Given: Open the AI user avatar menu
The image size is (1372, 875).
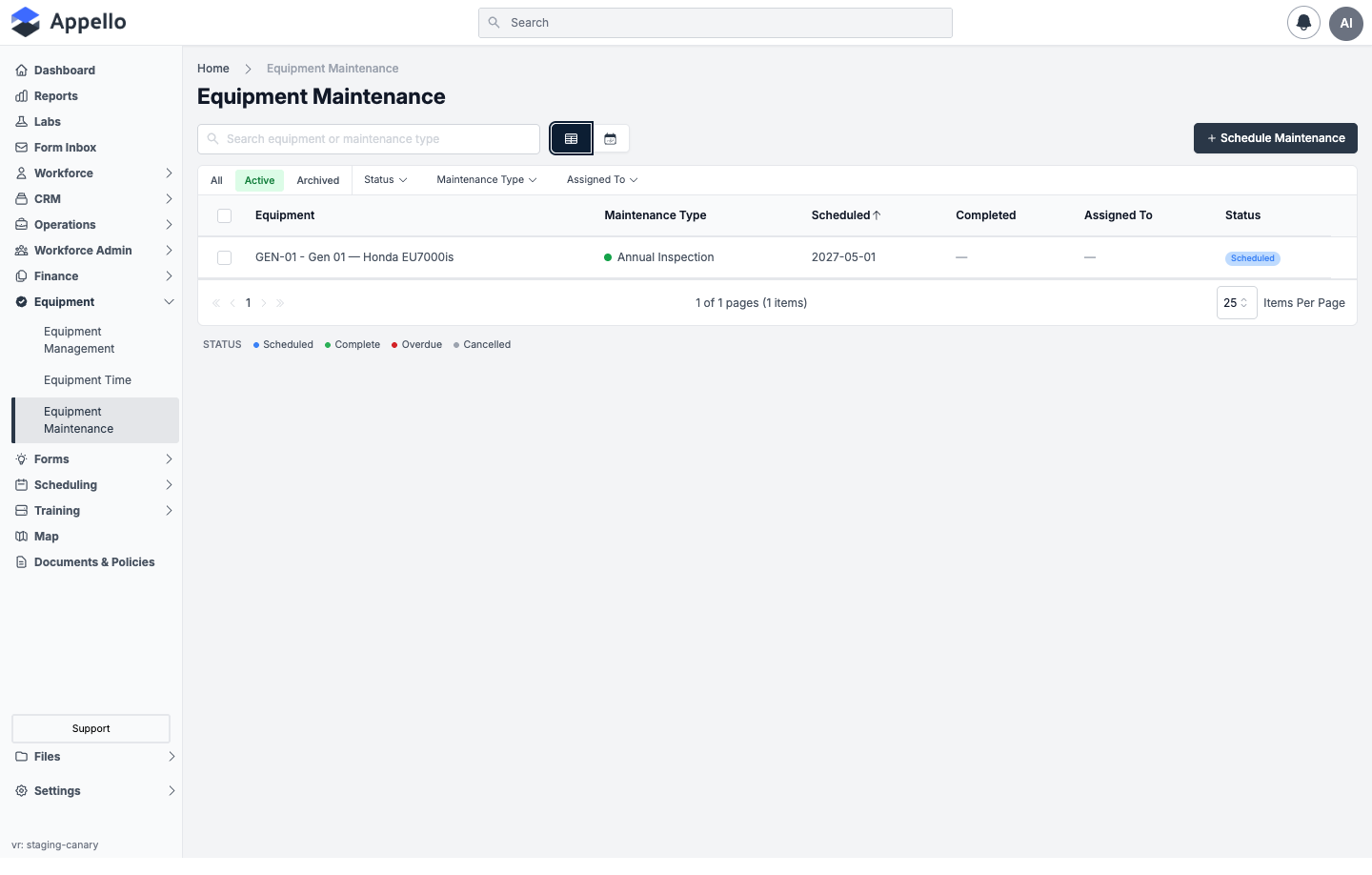Looking at the screenshot, I should [1346, 23].
